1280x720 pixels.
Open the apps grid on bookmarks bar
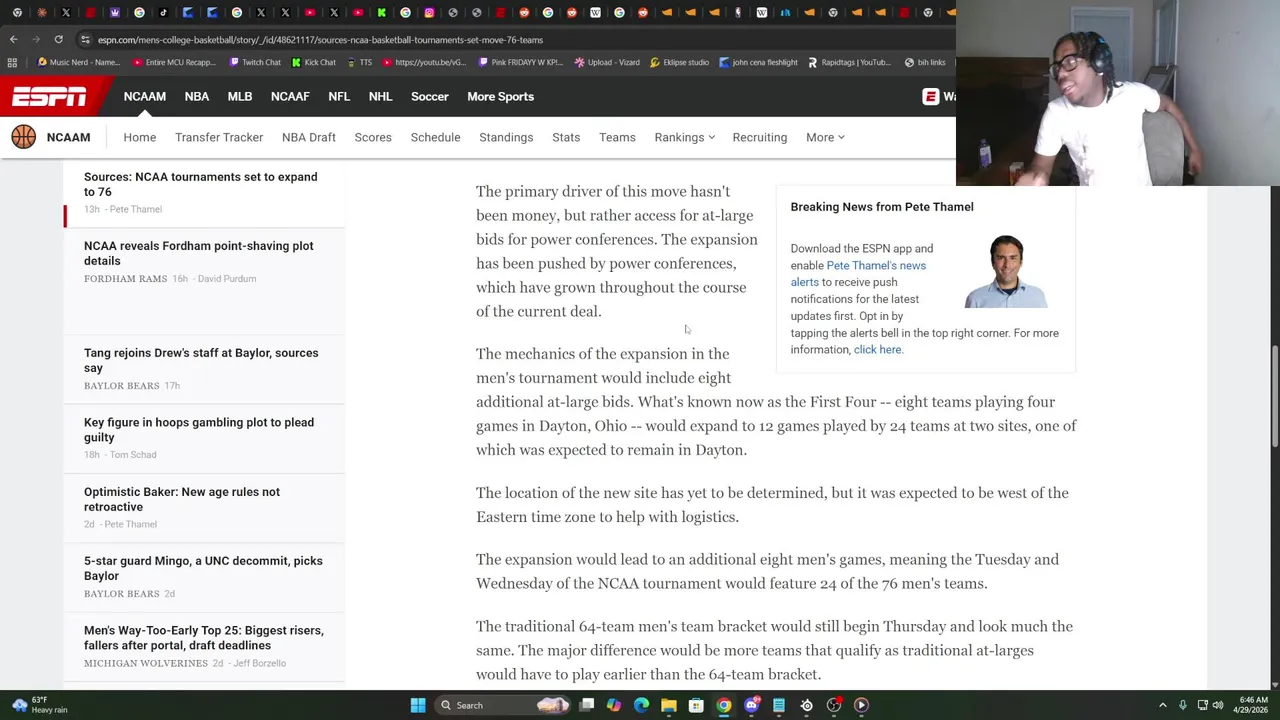[12, 62]
